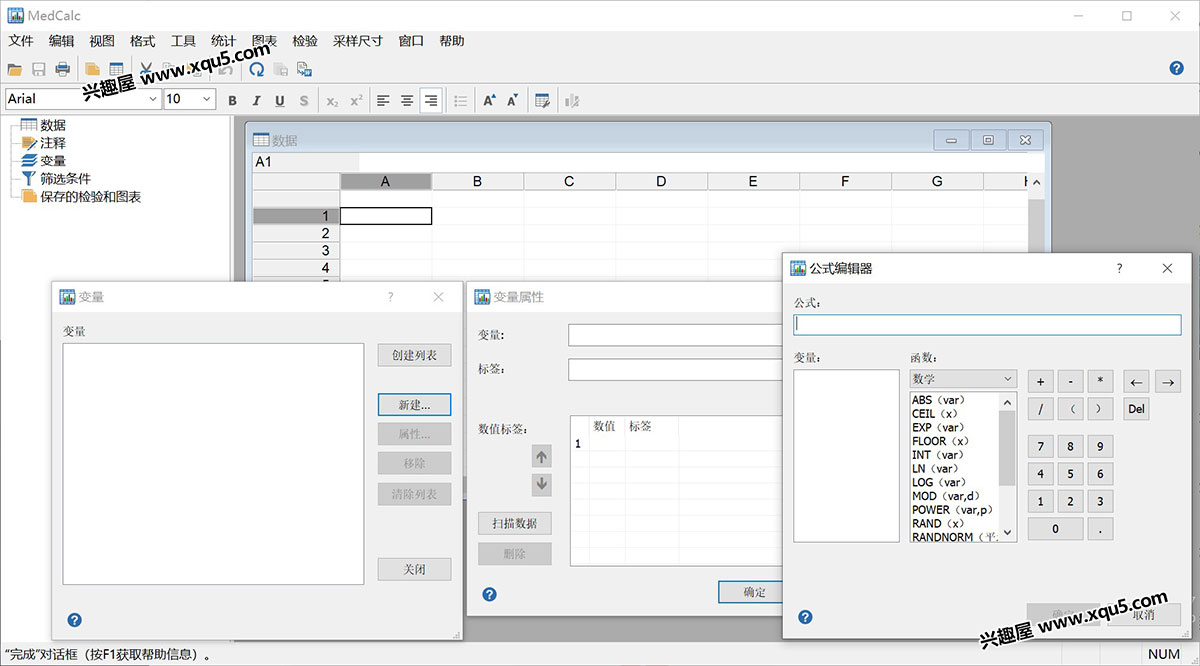Open the Arial font name dropdown
Viewport: 1200px width, 666px height.
click(x=153, y=99)
